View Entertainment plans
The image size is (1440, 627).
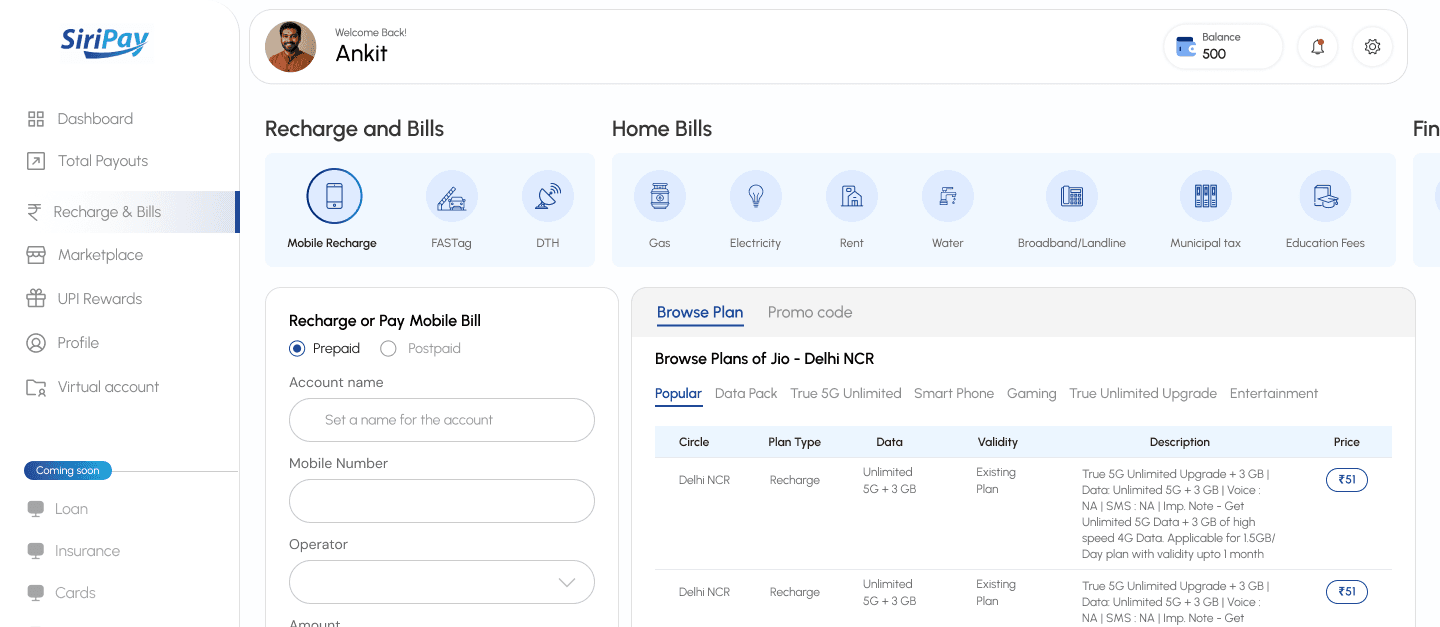(x=1274, y=393)
